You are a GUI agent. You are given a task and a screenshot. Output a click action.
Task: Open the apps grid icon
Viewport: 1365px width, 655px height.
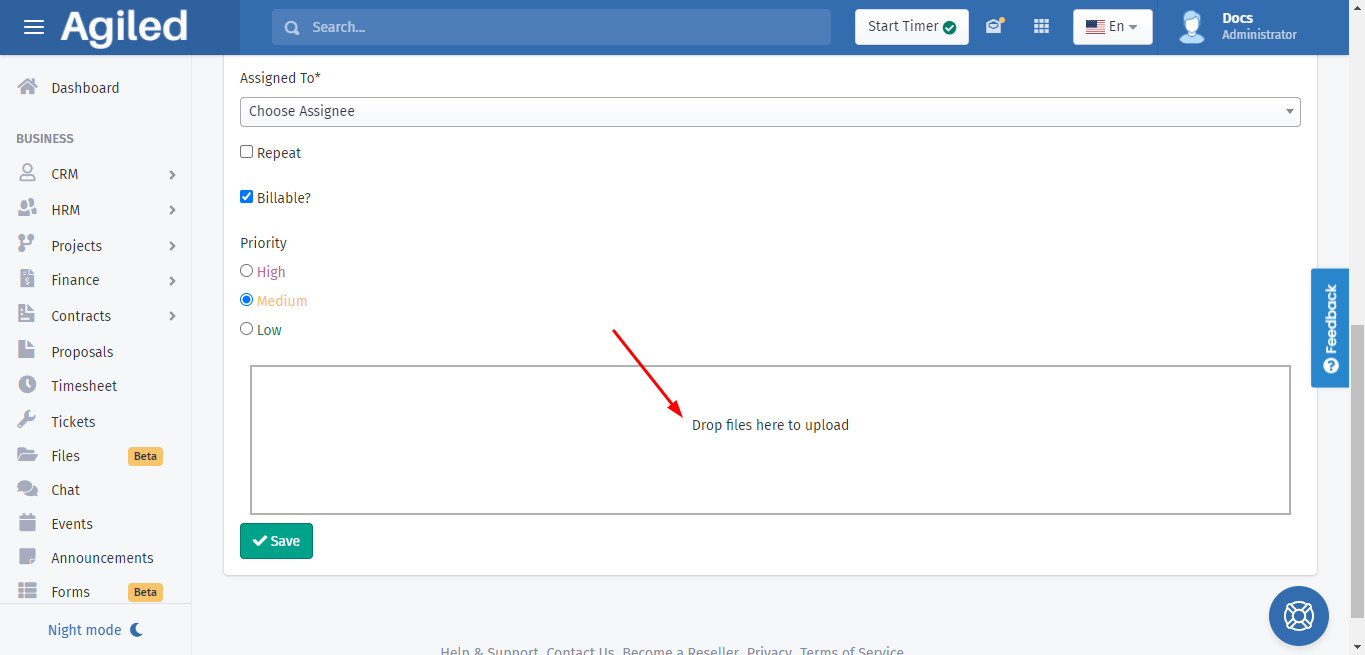tap(1041, 27)
